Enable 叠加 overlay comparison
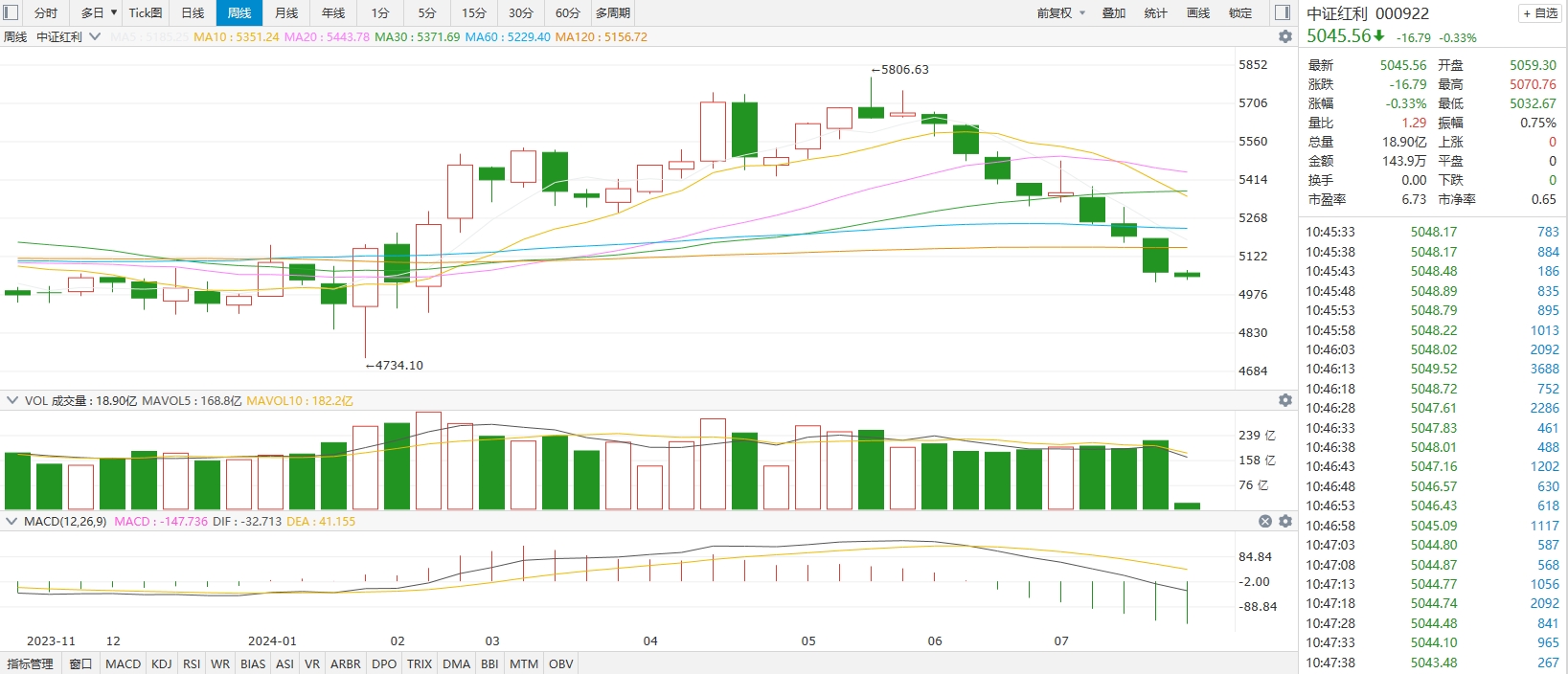 [1114, 13]
